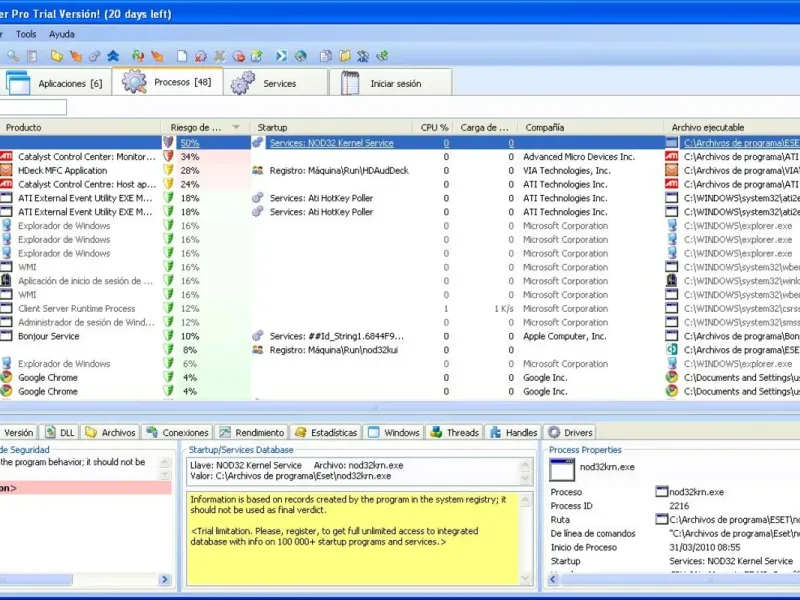The width and height of the screenshot is (800, 600).
Task: Click the green shield in Bonjour Service row
Action: 168,336
